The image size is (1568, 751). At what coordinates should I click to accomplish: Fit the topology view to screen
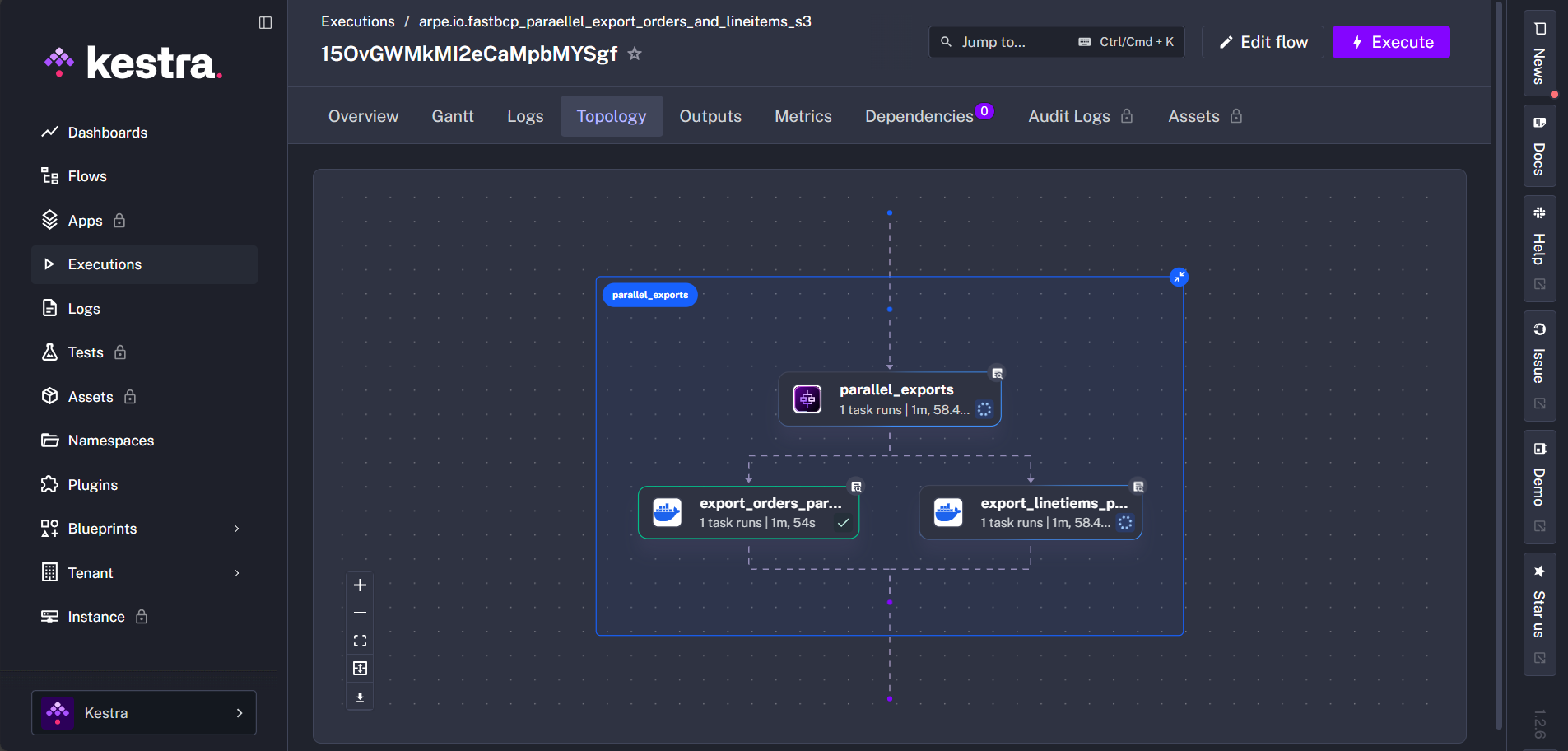pyautogui.click(x=360, y=640)
